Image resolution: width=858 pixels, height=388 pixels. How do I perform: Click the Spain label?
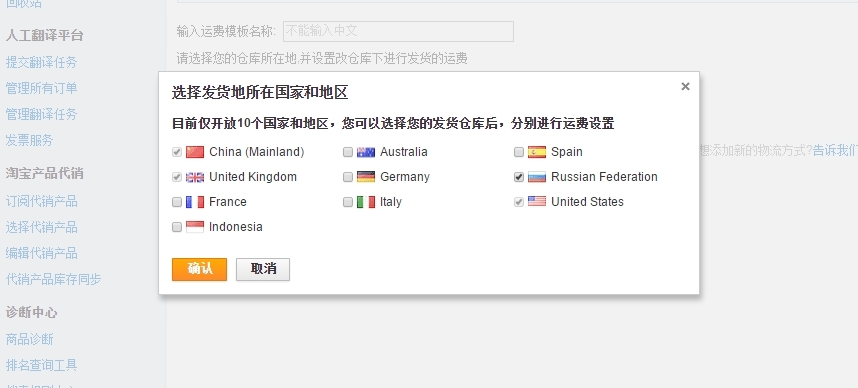[x=567, y=152]
